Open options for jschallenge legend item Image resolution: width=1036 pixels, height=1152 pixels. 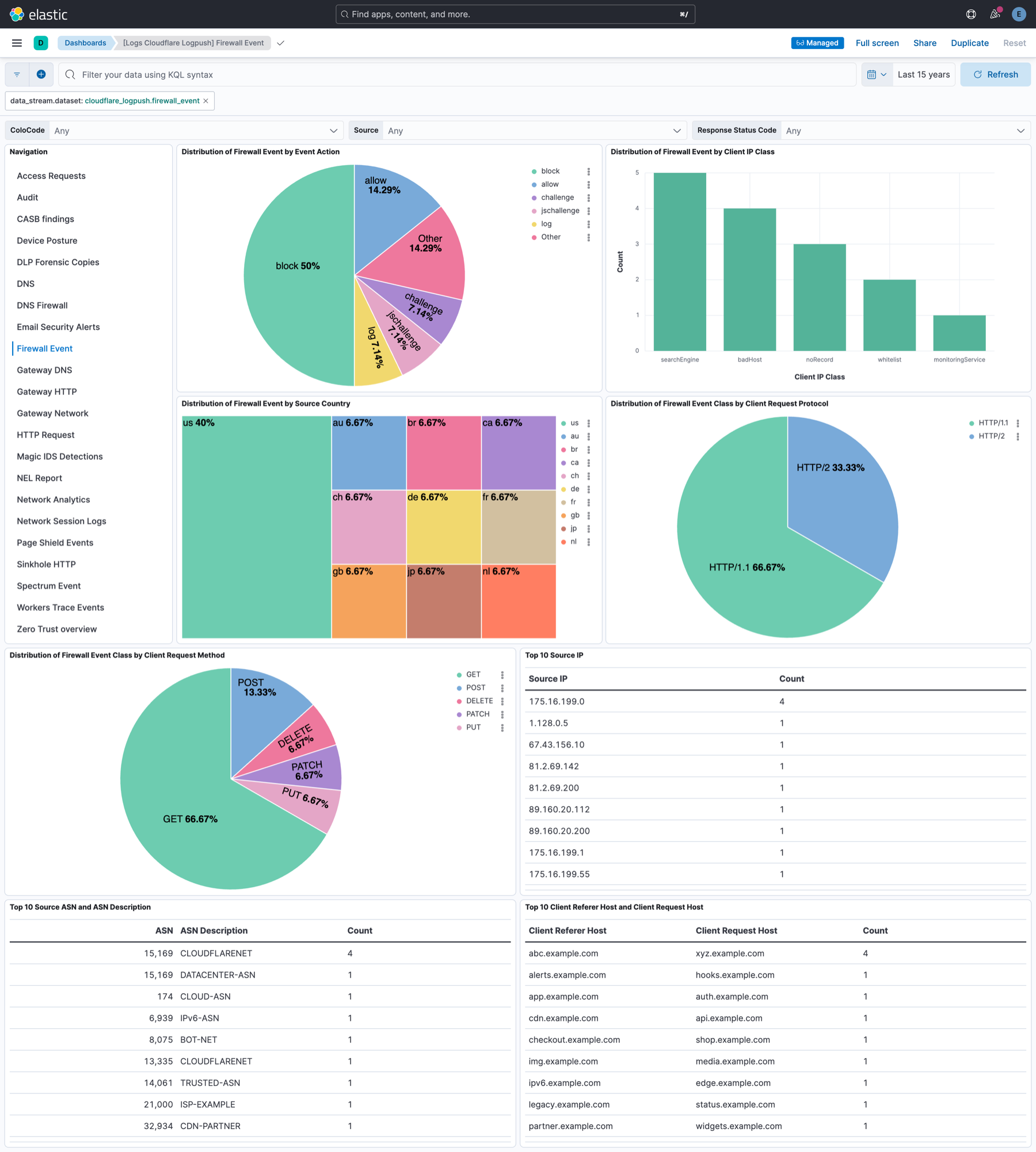(588, 211)
